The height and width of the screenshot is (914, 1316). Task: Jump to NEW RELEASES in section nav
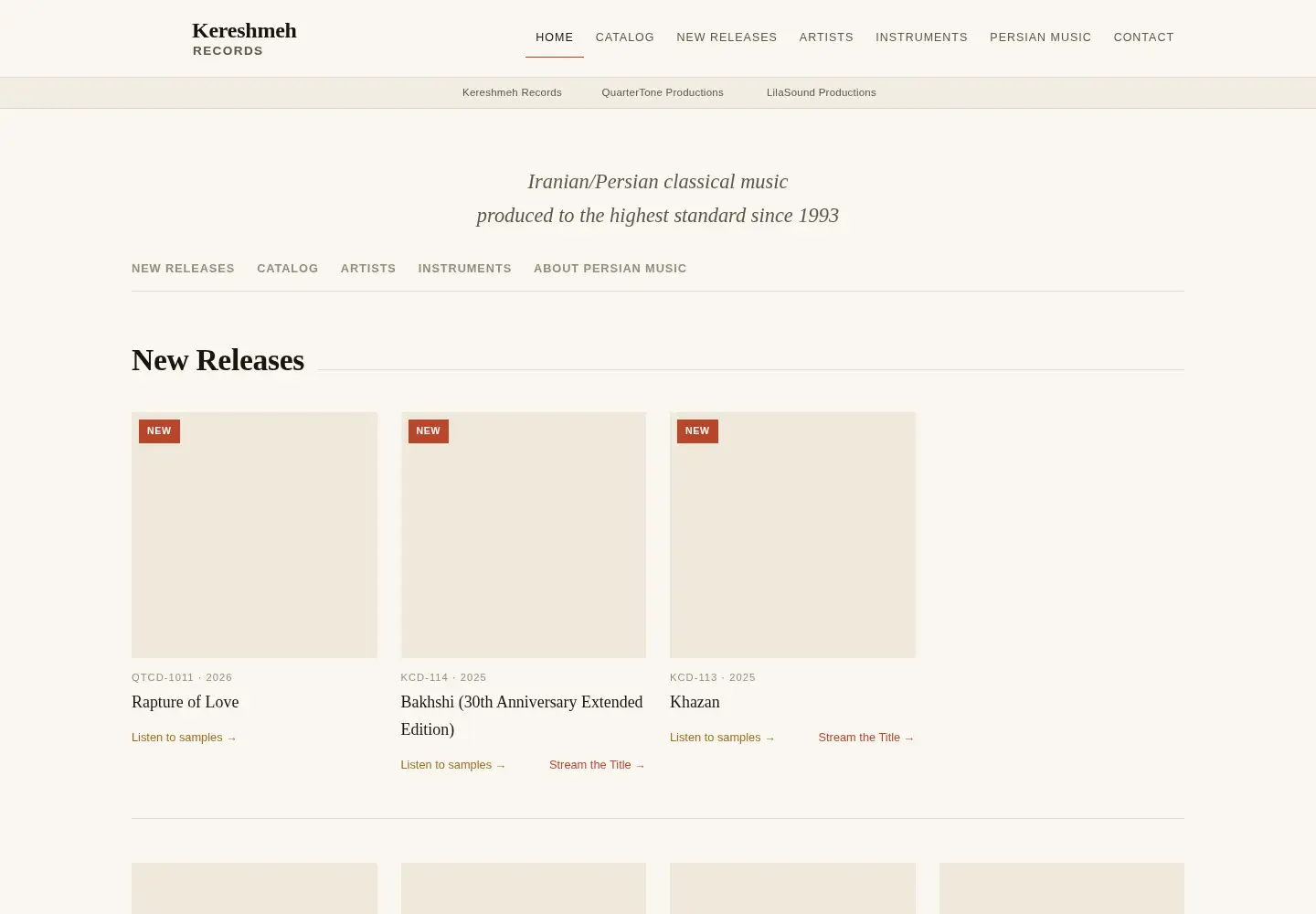[183, 269]
